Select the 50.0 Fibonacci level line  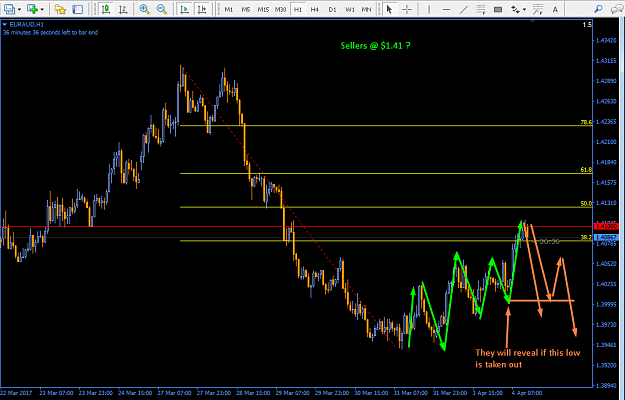pos(386,207)
